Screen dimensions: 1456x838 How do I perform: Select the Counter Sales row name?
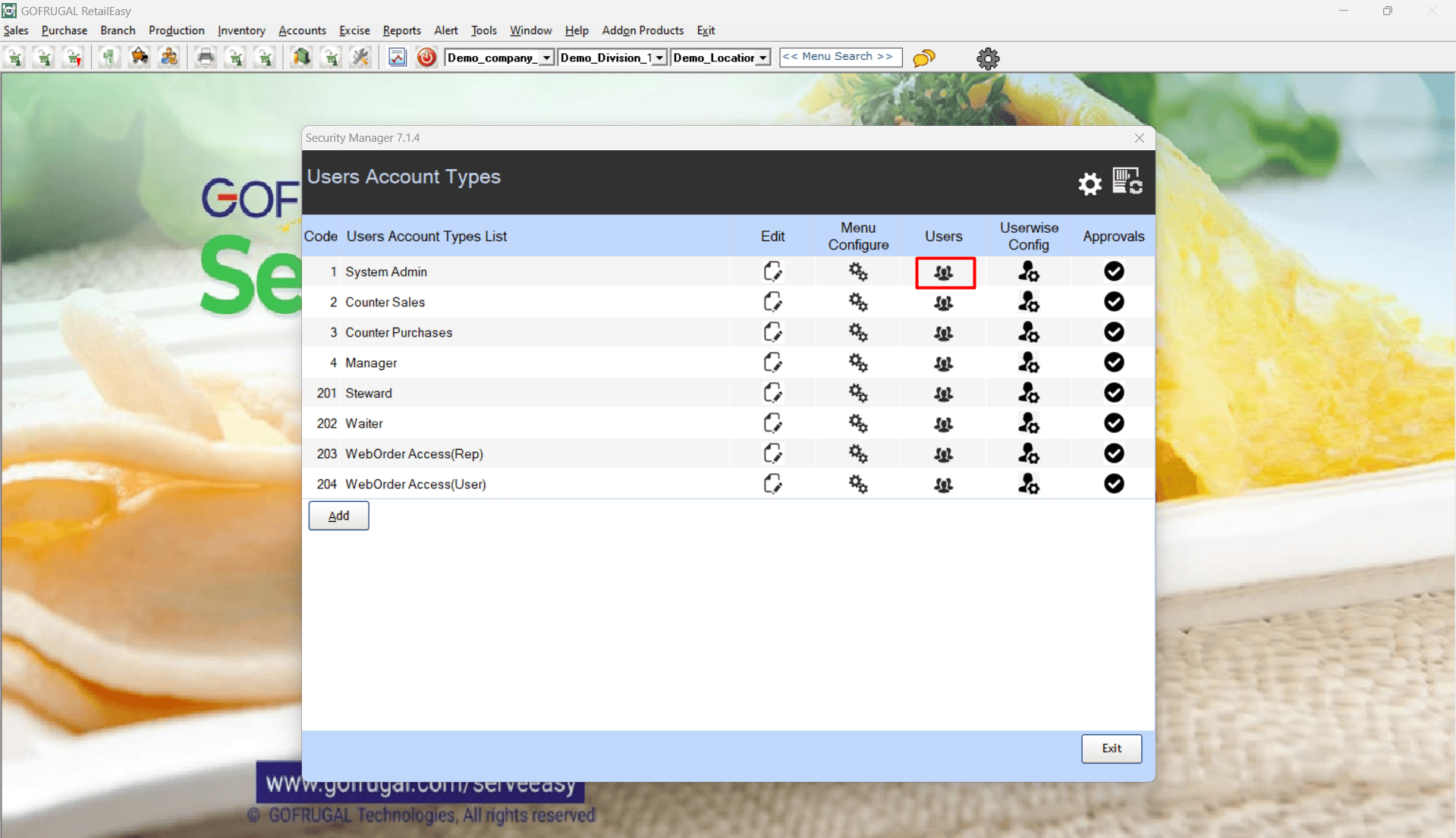pos(385,302)
